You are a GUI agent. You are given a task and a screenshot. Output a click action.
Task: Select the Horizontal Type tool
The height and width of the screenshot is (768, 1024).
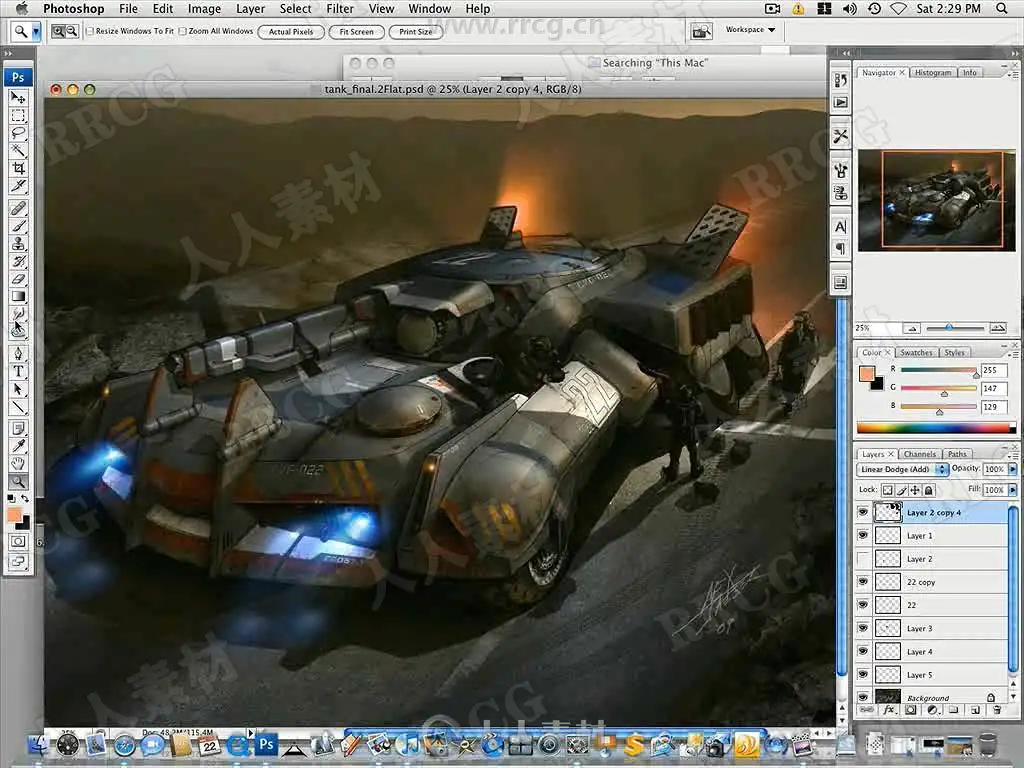[x=18, y=371]
